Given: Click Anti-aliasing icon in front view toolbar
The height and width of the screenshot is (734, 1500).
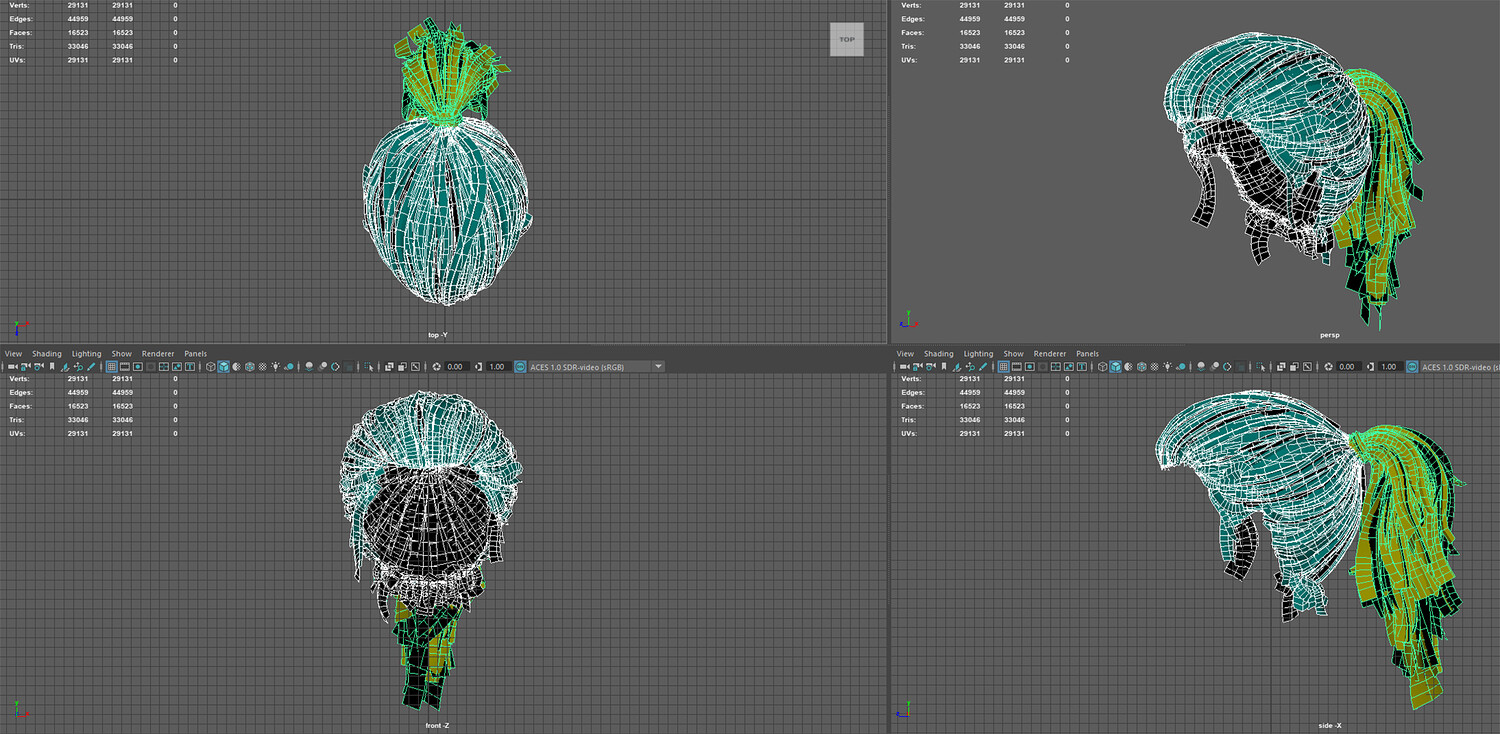Looking at the screenshot, I should (x=336, y=367).
